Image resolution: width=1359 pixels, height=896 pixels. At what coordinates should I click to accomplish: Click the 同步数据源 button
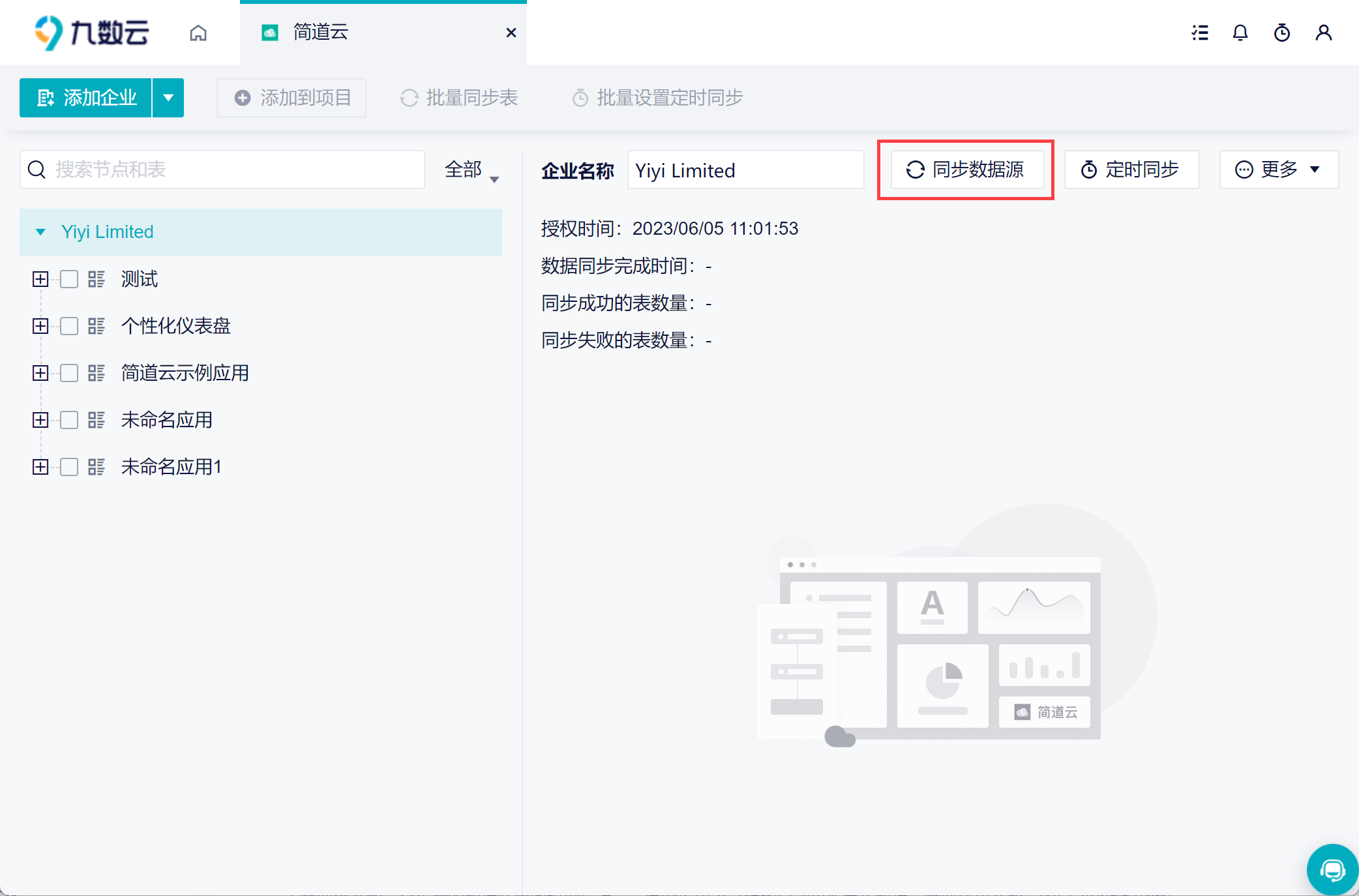pos(966,170)
